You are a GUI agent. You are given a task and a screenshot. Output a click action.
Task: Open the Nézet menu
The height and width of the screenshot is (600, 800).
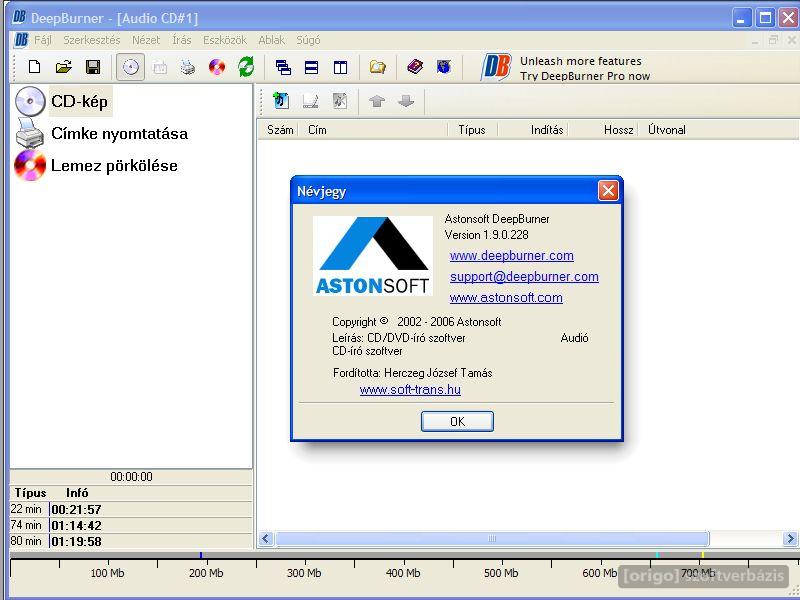coord(146,40)
